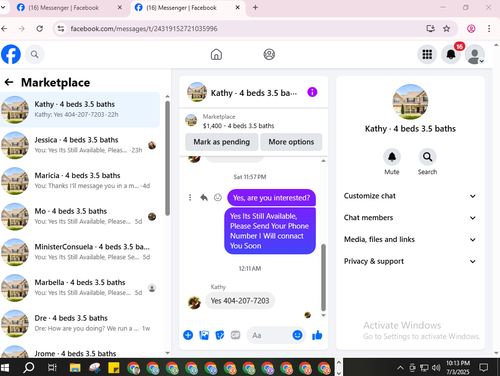The height and width of the screenshot is (376, 500).
Task: Open Sticky Notes from the taskbar
Action: click(114, 368)
